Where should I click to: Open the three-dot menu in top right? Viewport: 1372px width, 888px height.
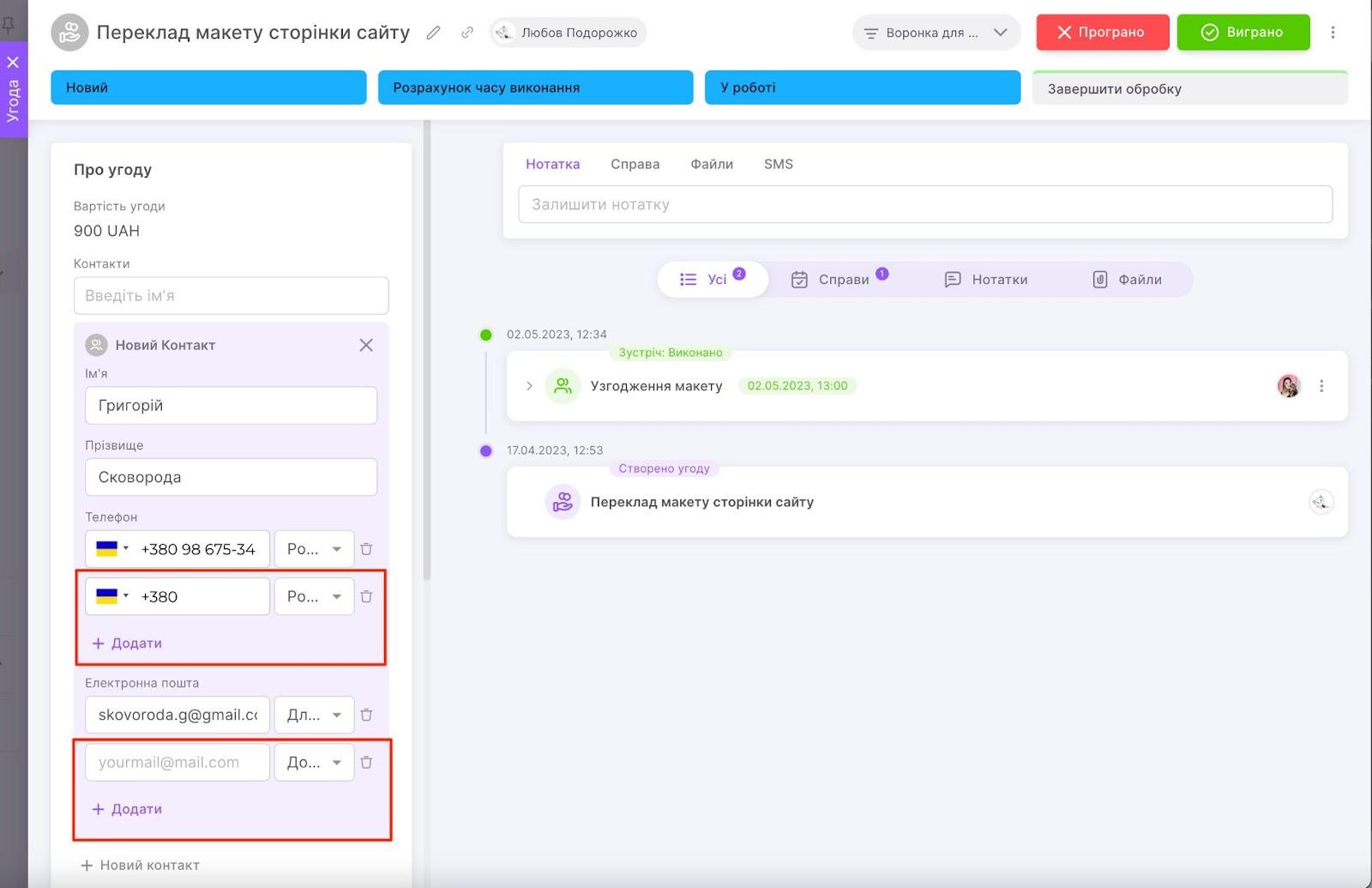[x=1333, y=33]
